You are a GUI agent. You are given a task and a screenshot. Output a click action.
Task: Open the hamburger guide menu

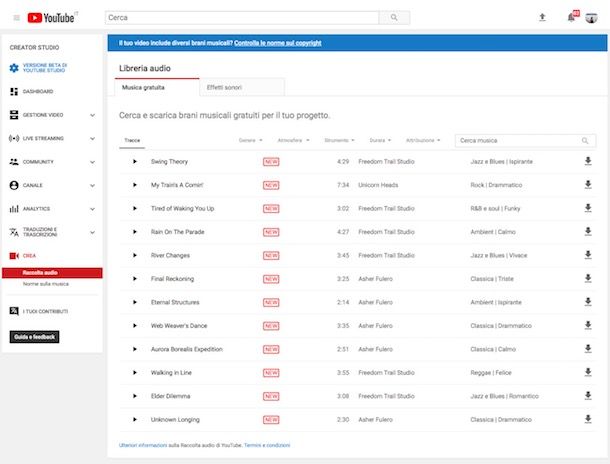point(16,18)
